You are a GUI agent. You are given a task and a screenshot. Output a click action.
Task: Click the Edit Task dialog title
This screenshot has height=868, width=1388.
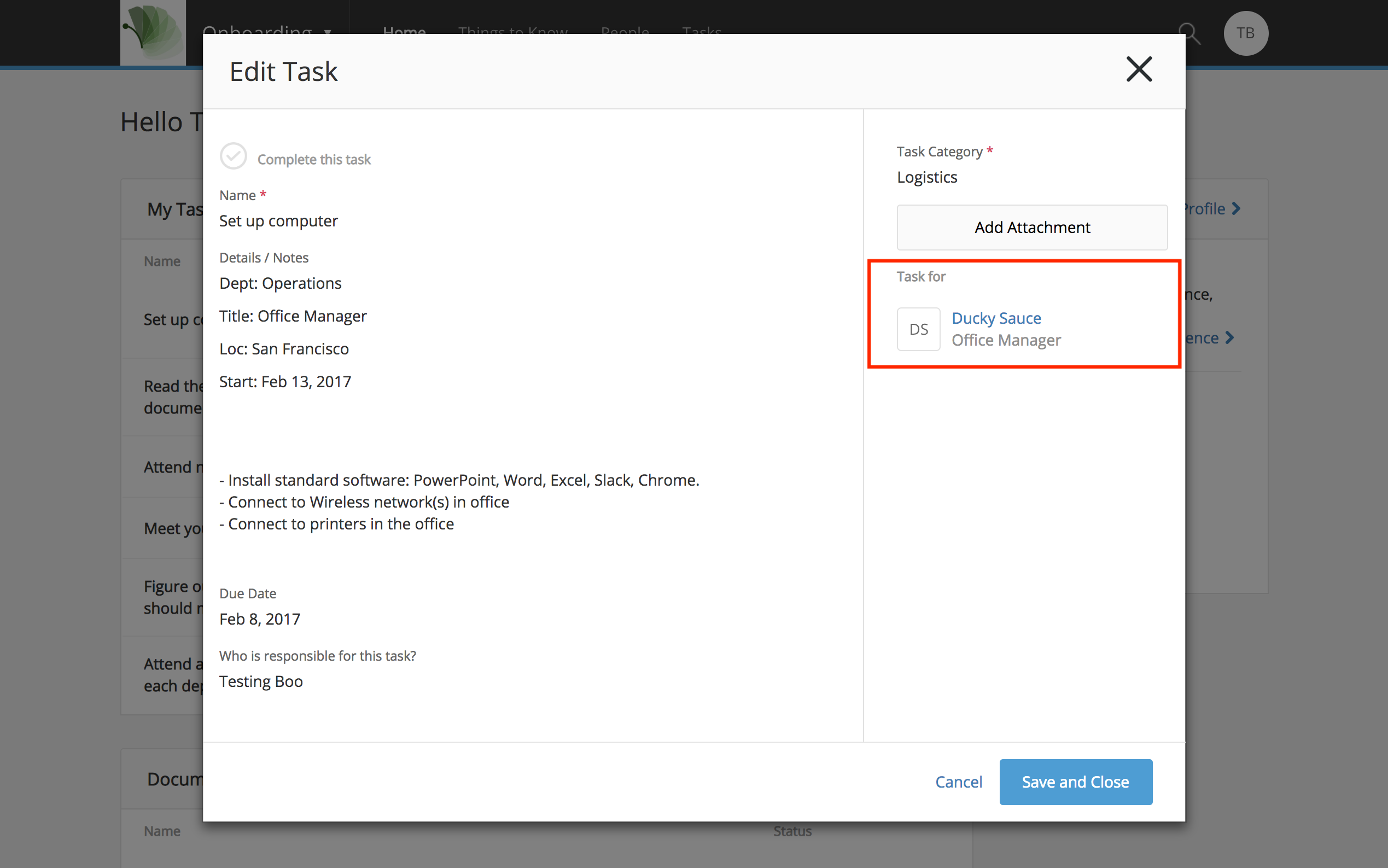(x=284, y=72)
